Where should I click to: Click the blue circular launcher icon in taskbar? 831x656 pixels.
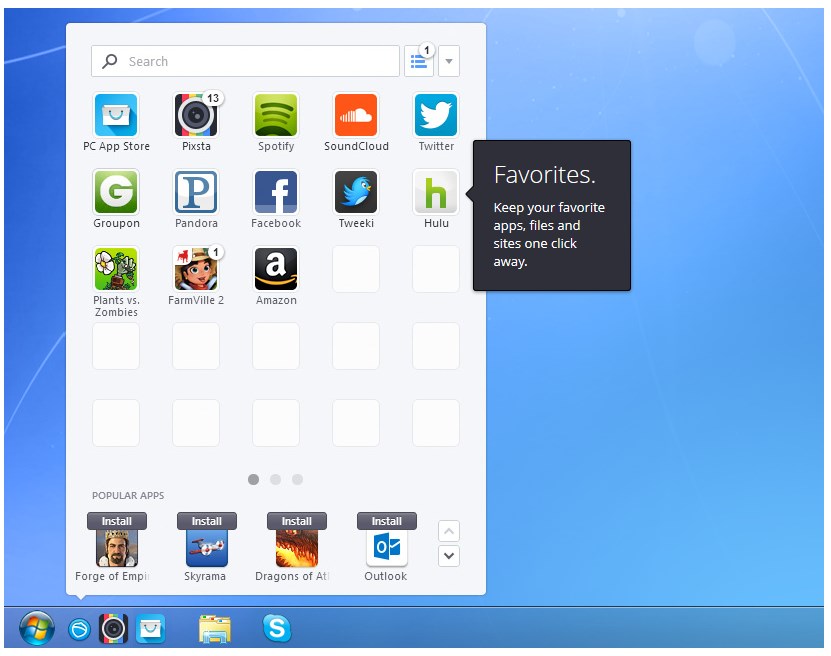tap(79, 630)
